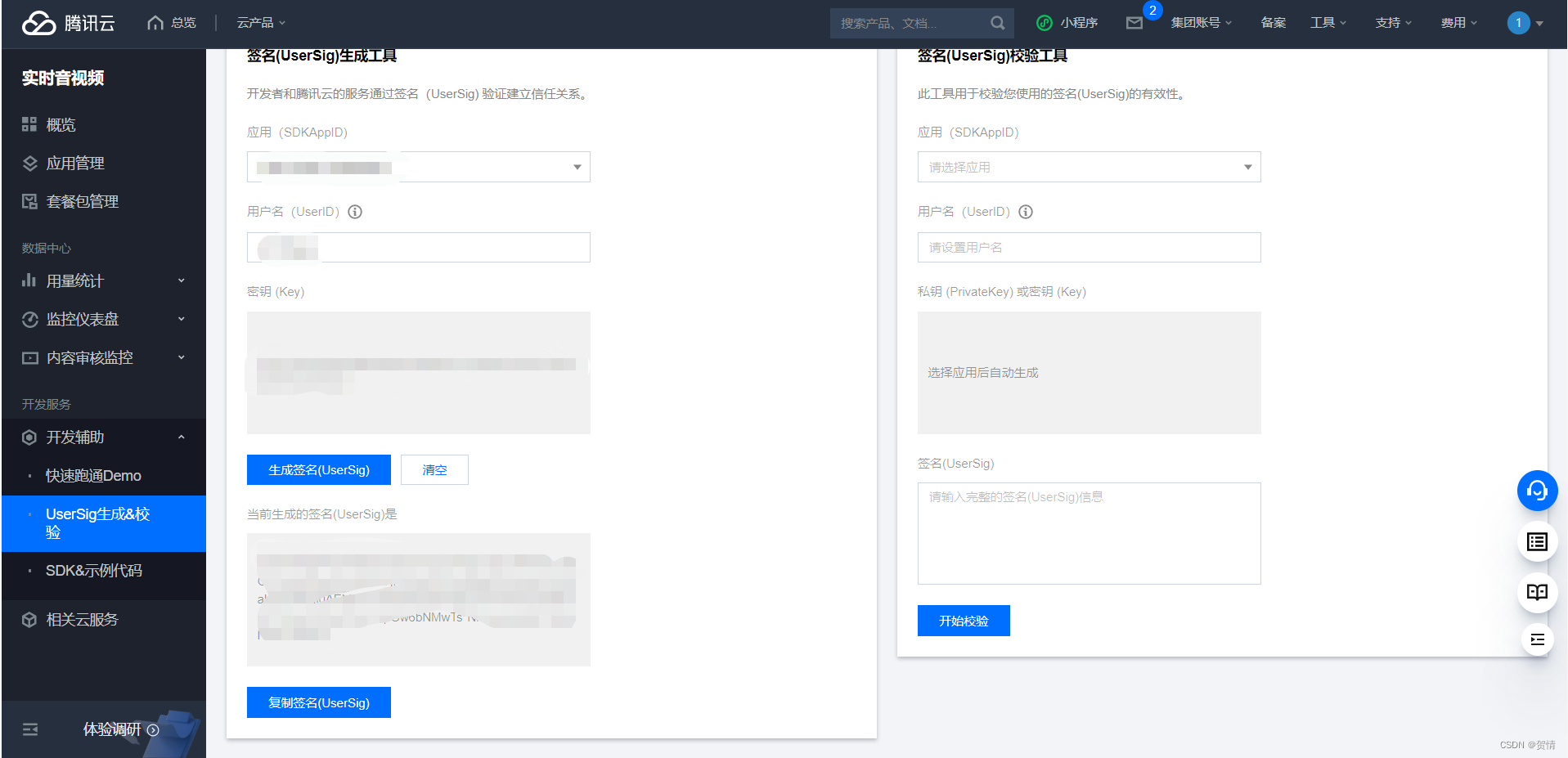Viewport: 1568px width, 758px height.
Task: Expand the 费用 dropdown
Action: 1459,23
